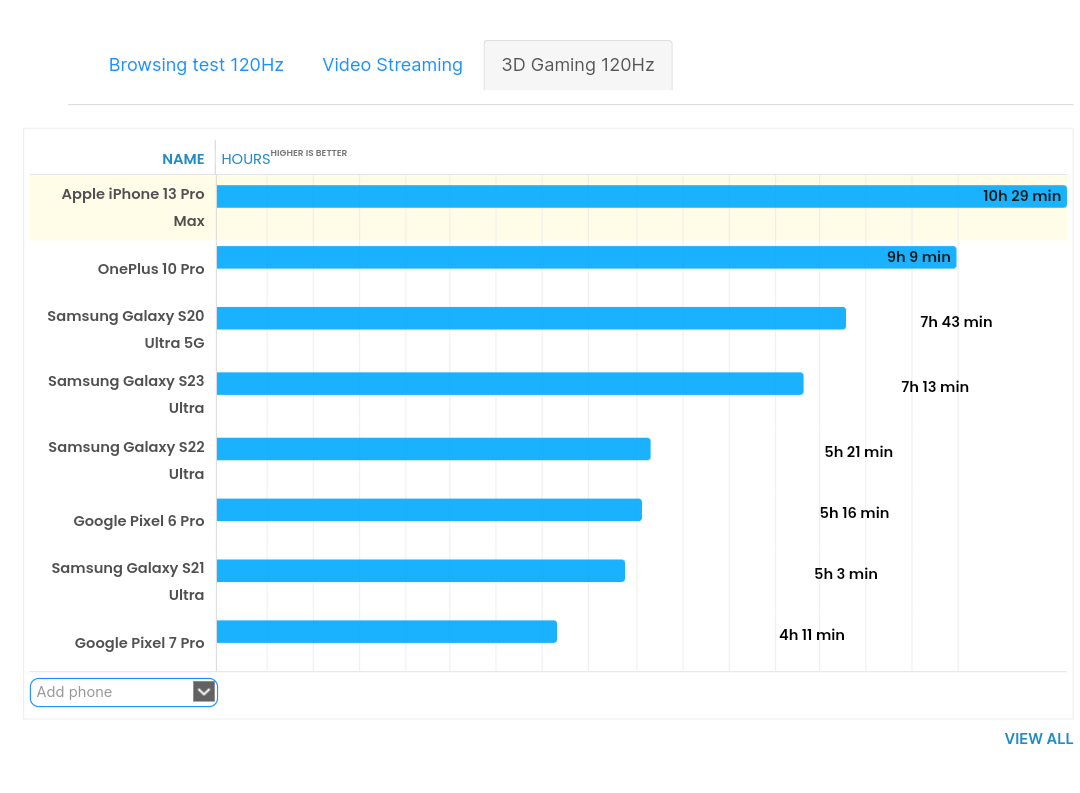Click the Google Pixel 7 Pro name label
Viewport: 1080px width, 793px height.
tap(139, 643)
